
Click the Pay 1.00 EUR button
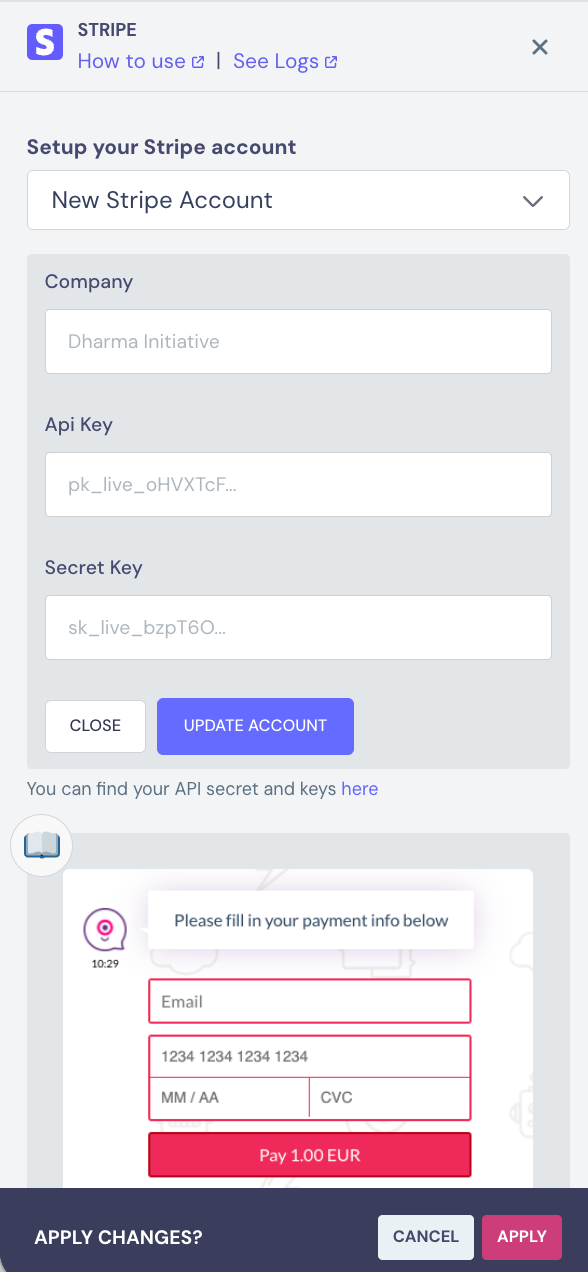(x=309, y=1155)
